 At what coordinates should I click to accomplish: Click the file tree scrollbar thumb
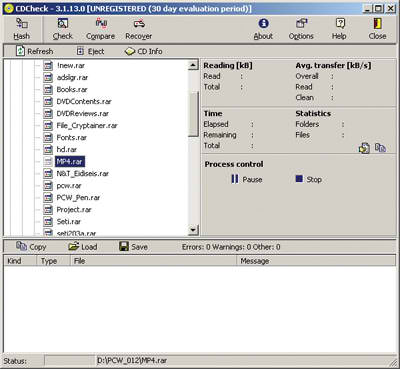coord(193,114)
